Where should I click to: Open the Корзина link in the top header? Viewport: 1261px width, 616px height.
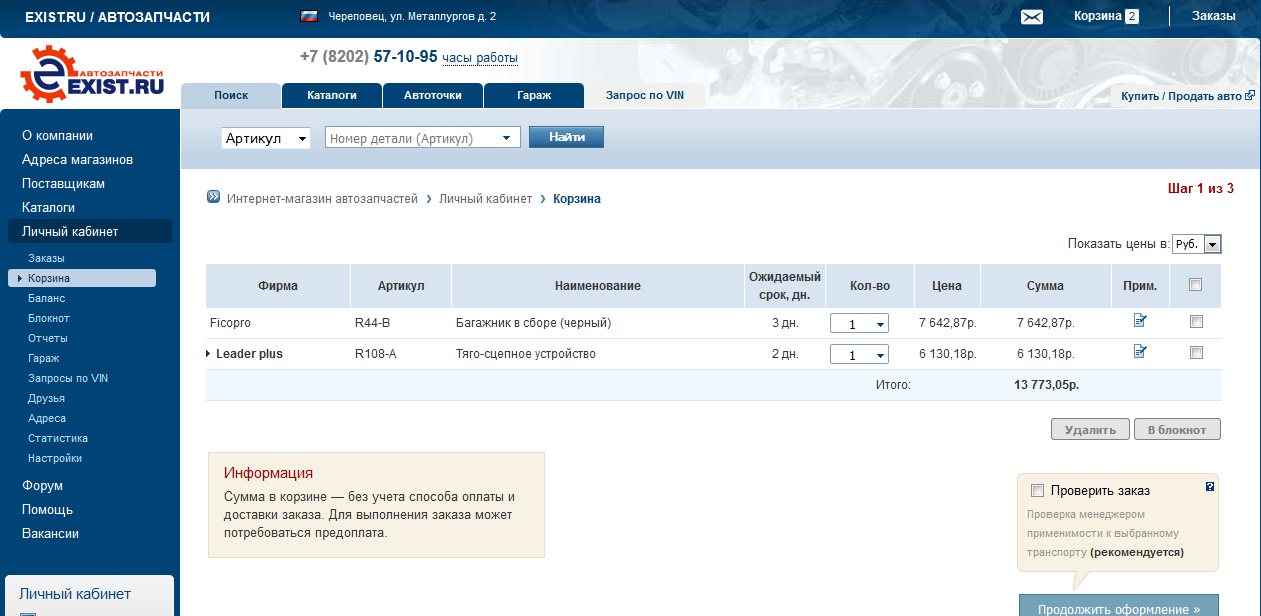1097,16
